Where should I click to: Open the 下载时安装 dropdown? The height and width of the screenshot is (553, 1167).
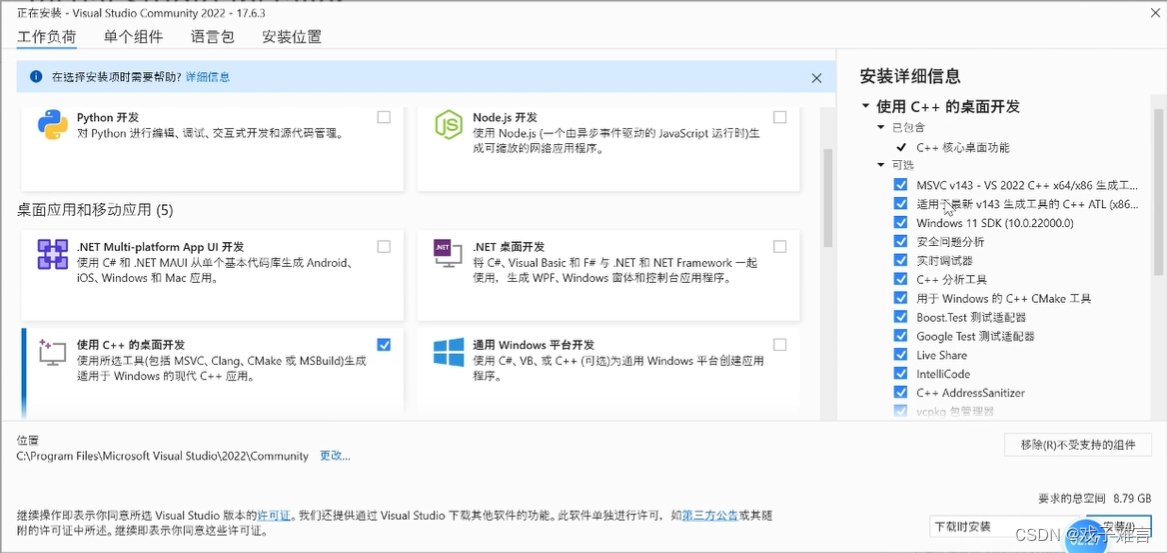coord(1002,526)
